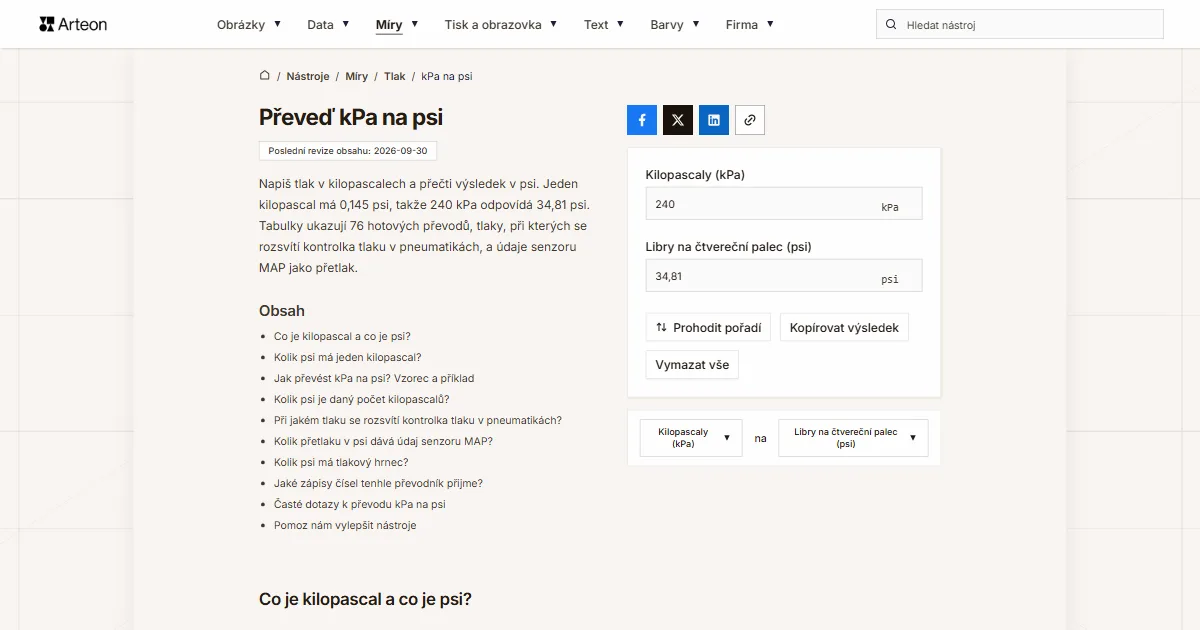The image size is (1200, 630).
Task: Jump to Co je kilopascal a co je psi?
Action: click(x=342, y=337)
